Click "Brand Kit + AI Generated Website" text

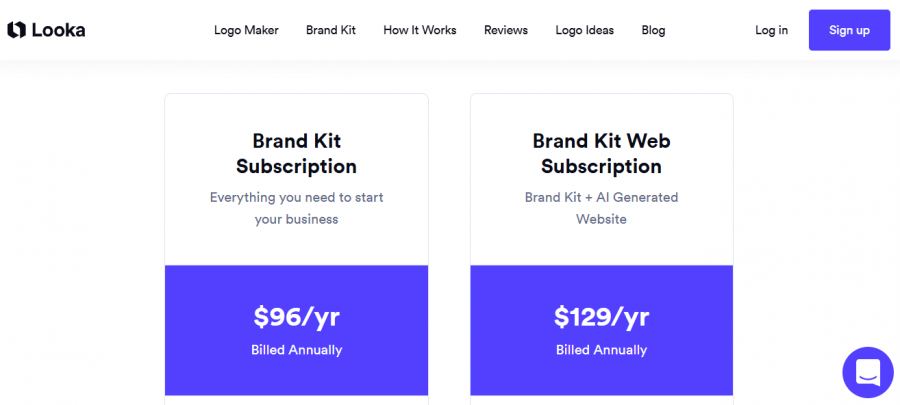tap(601, 208)
